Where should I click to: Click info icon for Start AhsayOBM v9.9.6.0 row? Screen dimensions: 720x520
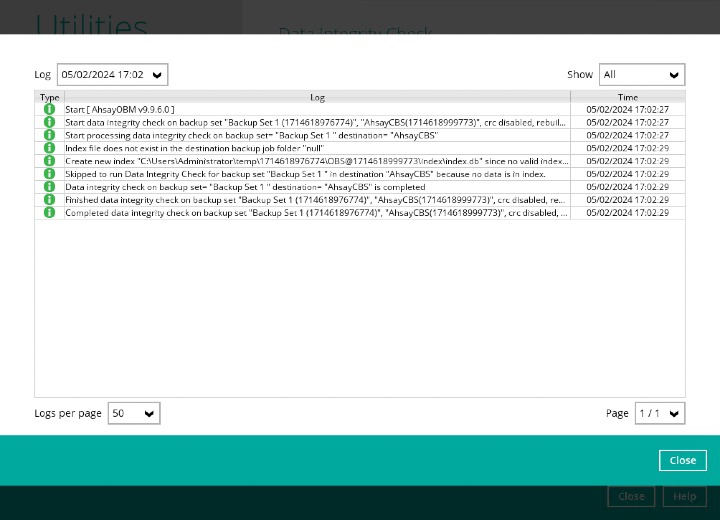[x=49, y=109]
